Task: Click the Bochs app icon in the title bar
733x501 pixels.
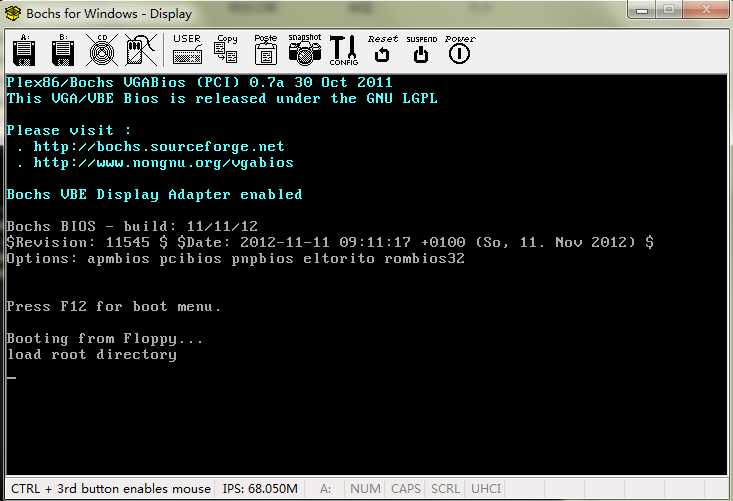Action: [x=13, y=13]
